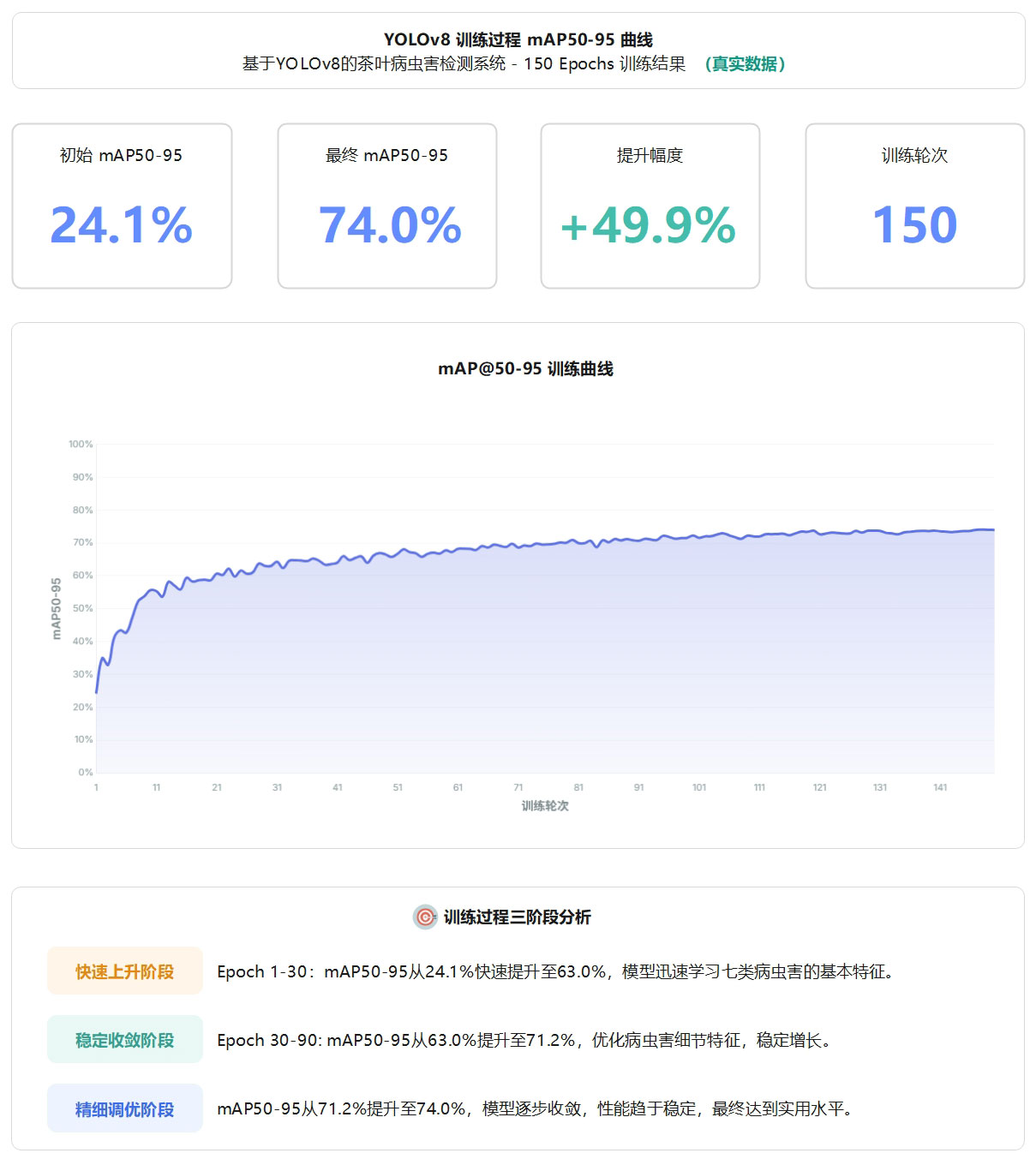
Task: Click x-axis tick label 141
Action: tap(940, 787)
